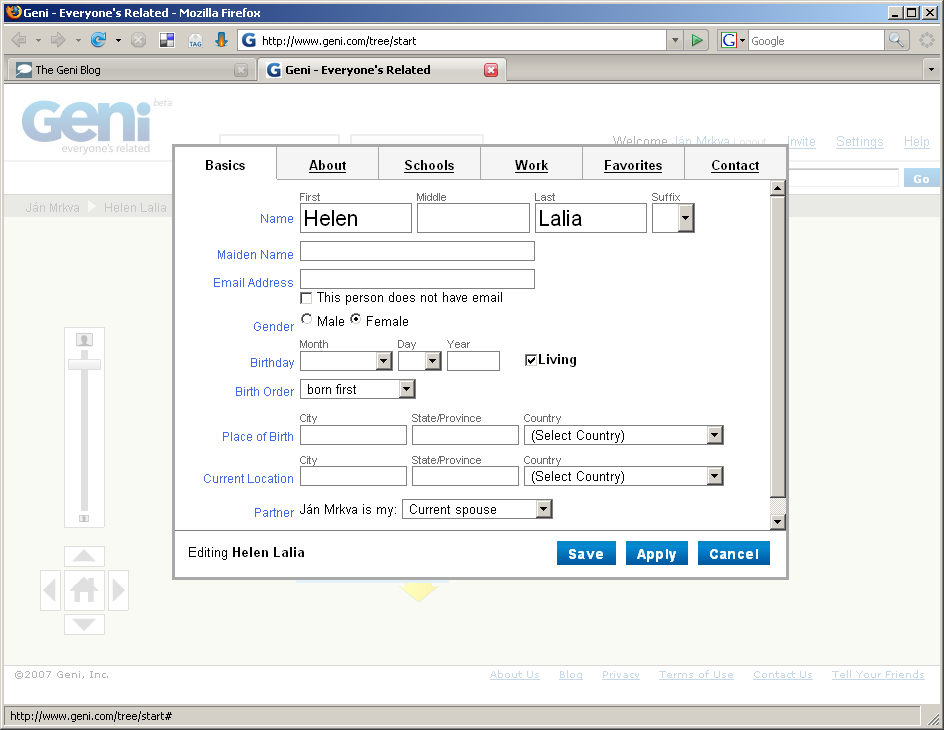
Task: Click the window layout toolbar icon
Action: point(167,40)
